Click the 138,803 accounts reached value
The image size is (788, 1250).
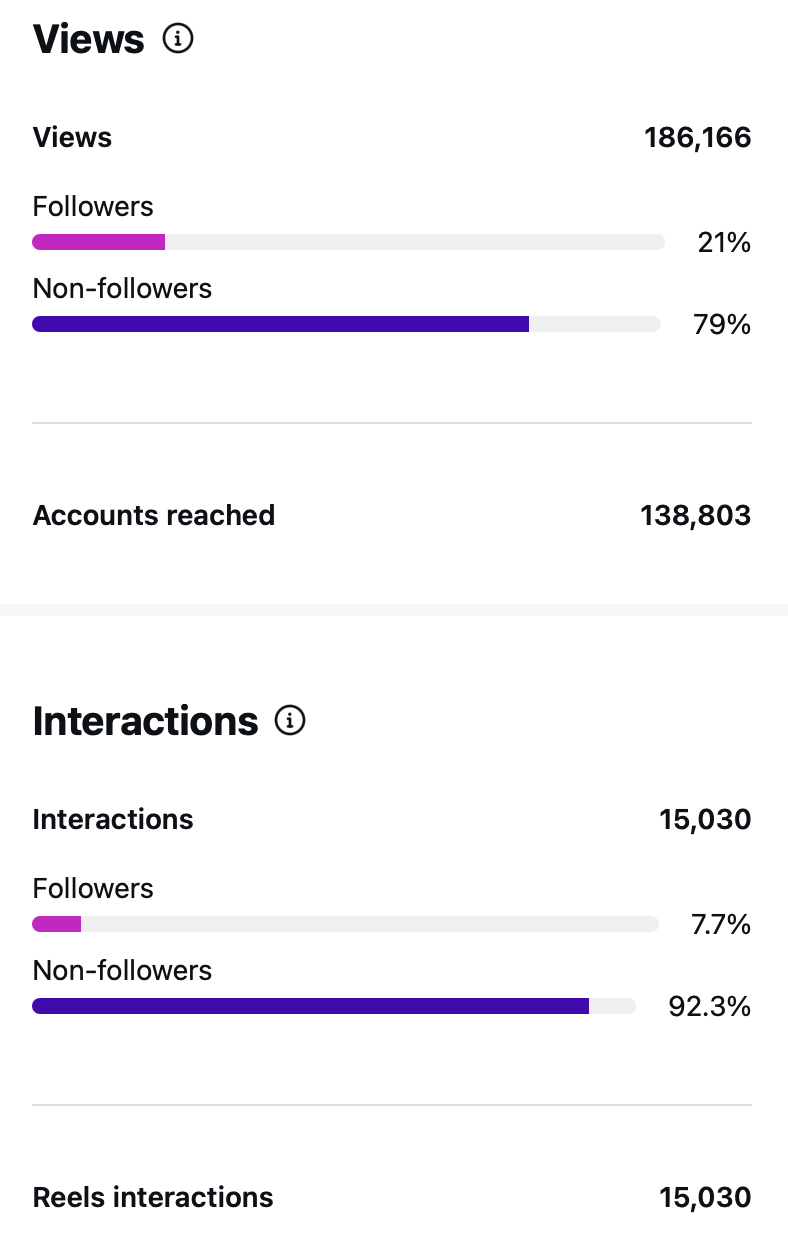tap(695, 515)
